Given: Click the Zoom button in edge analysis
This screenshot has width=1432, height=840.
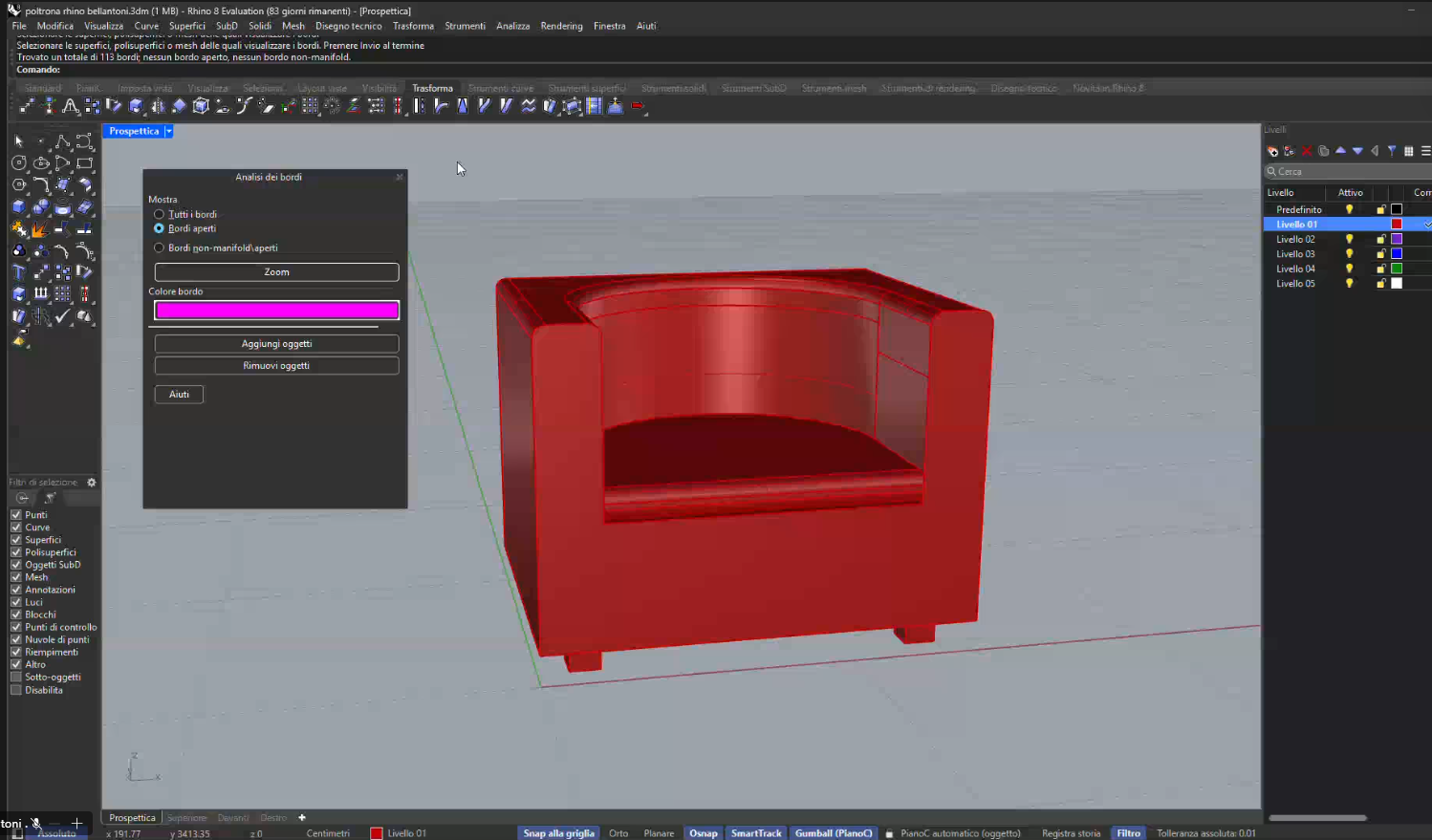Looking at the screenshot, I should 276,272.
